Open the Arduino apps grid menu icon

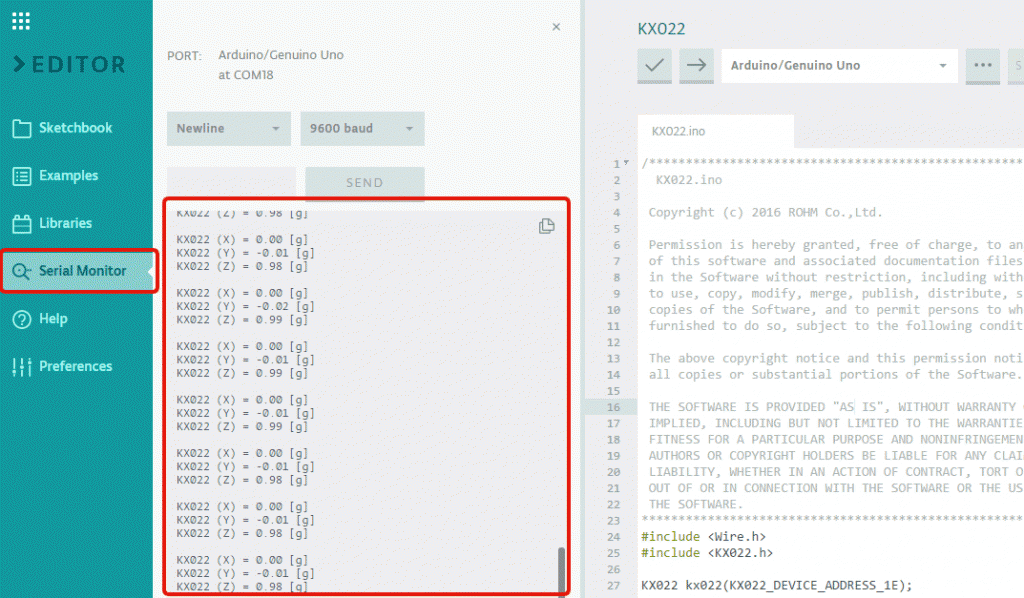point(21,20)
